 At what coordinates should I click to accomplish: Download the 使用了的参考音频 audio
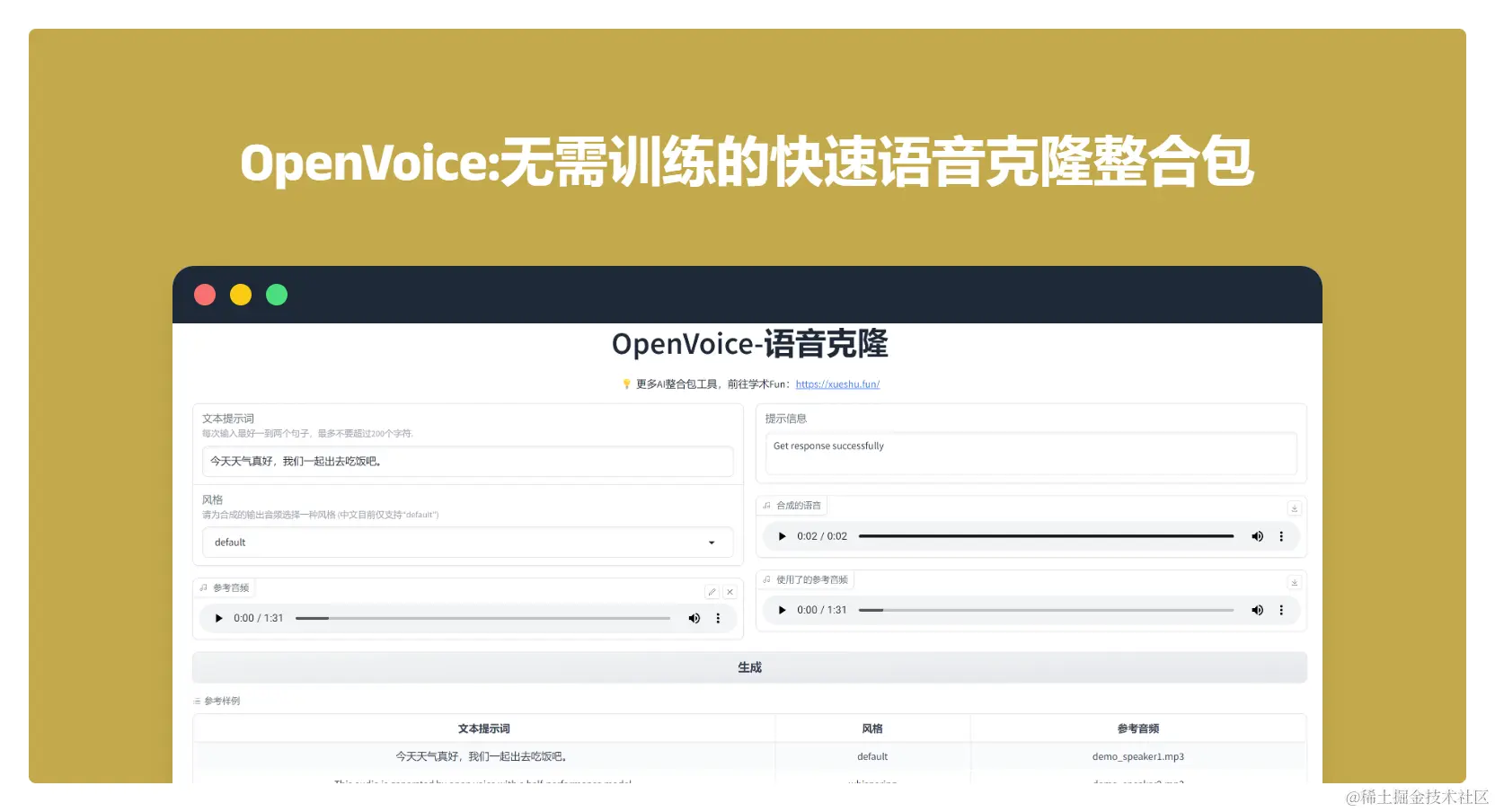[1295, 582]
